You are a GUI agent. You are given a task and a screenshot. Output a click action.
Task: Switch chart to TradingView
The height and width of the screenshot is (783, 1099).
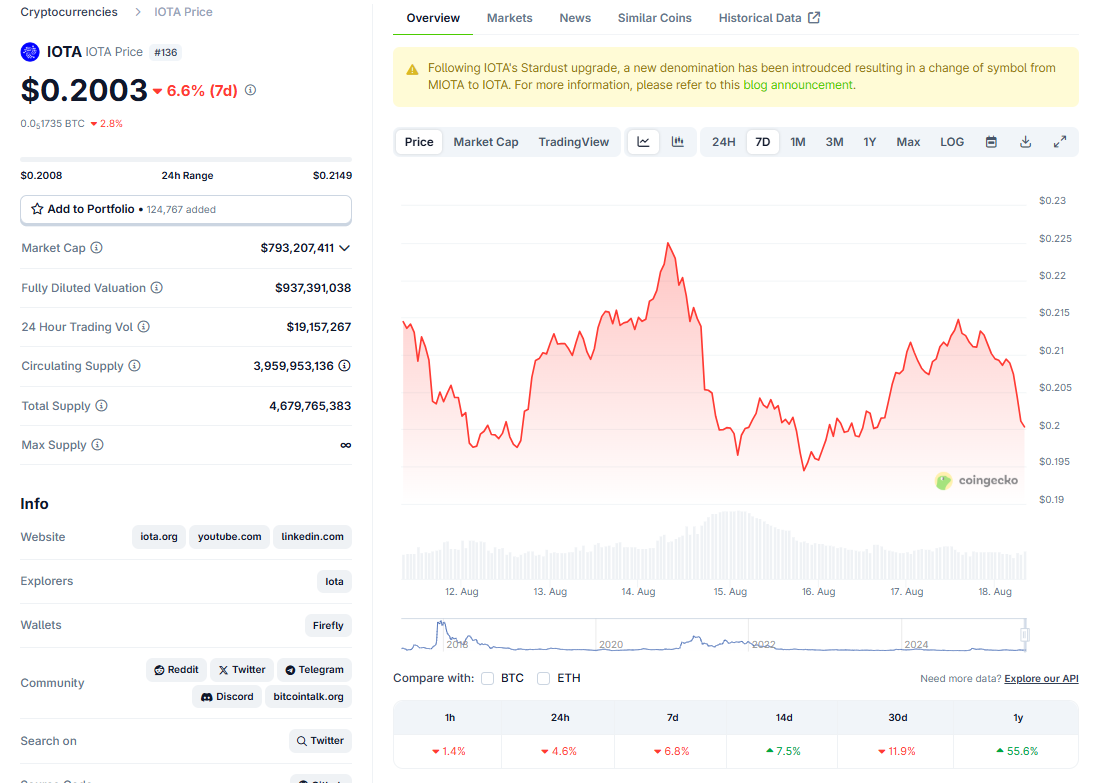(x=573, y=142)
